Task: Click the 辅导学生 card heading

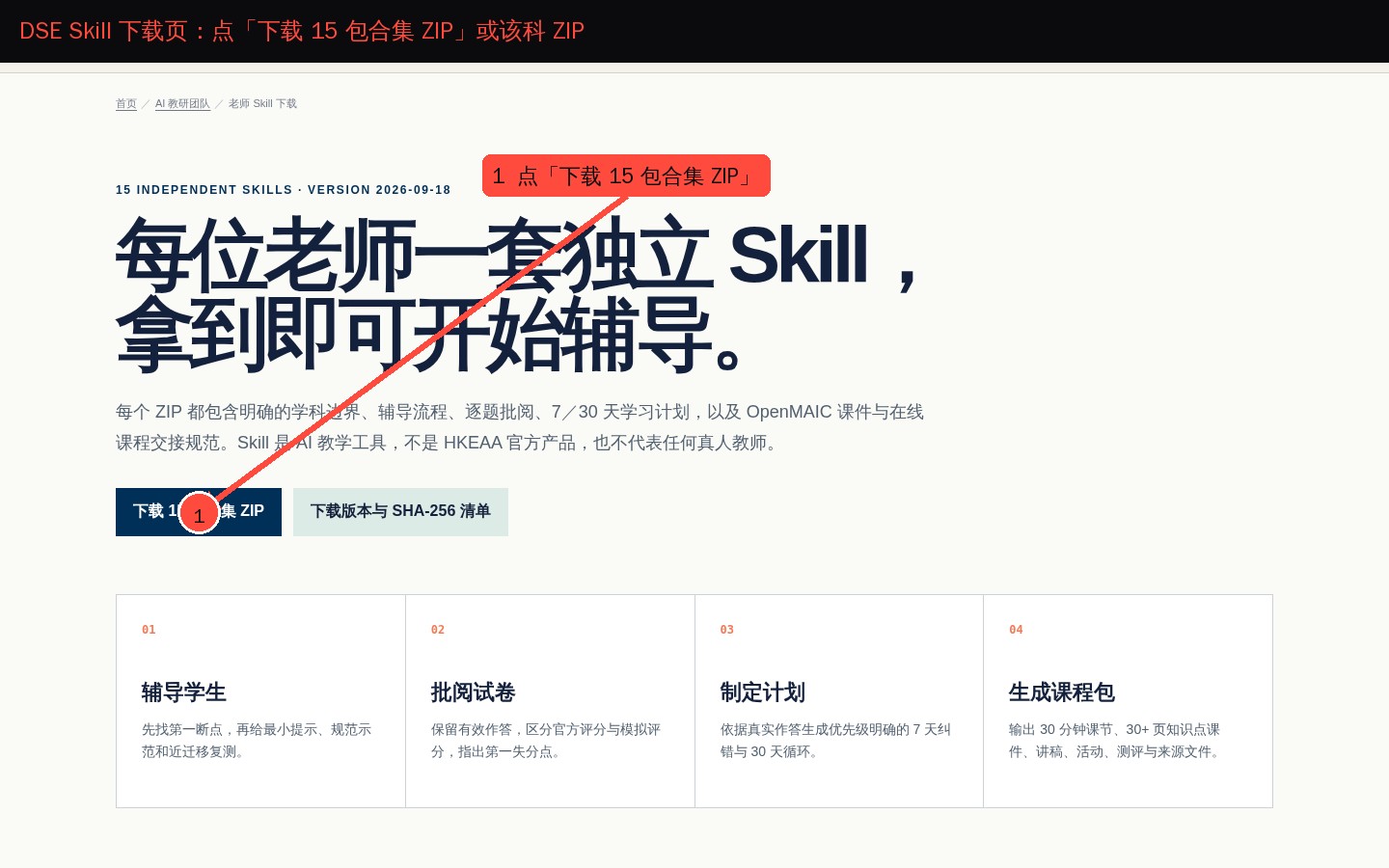Action: coord(184,692)
